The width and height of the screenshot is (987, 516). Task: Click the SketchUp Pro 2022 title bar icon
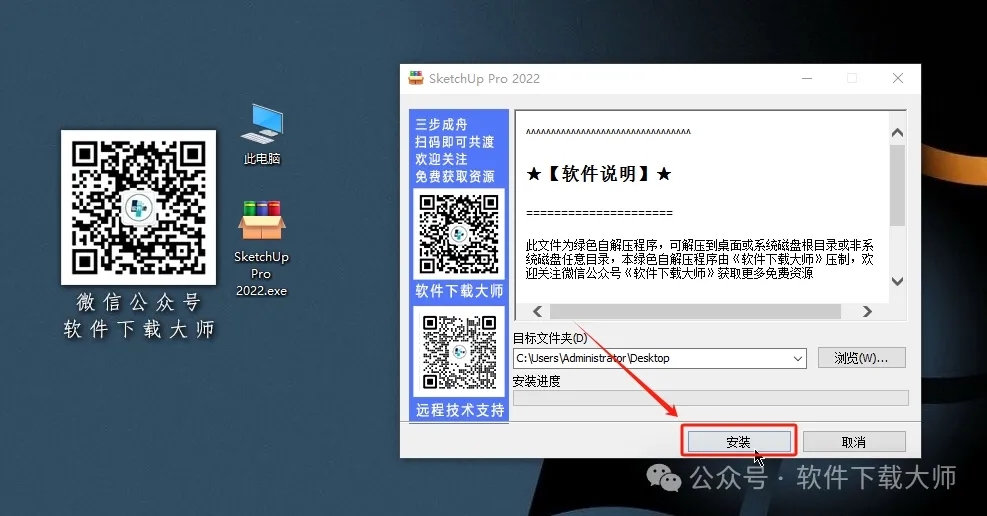(416, 78)
